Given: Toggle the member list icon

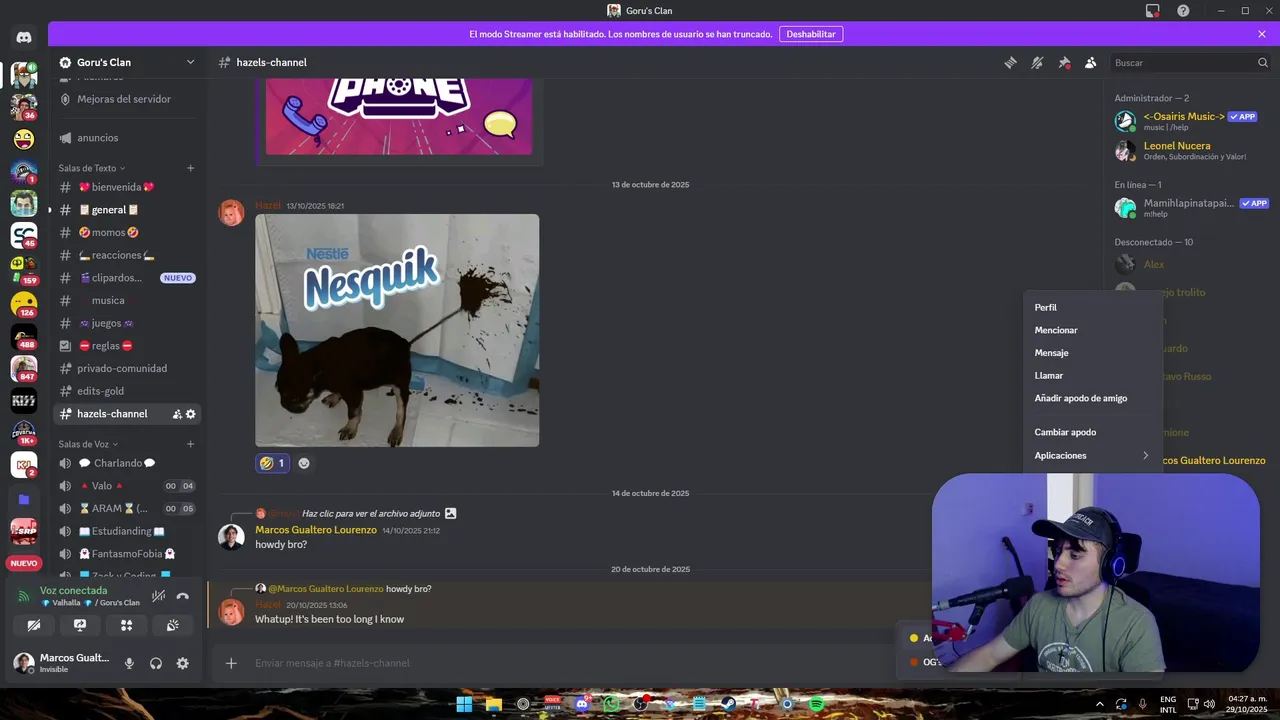Looking at the screenshot, I should [x=1090, y=62].
